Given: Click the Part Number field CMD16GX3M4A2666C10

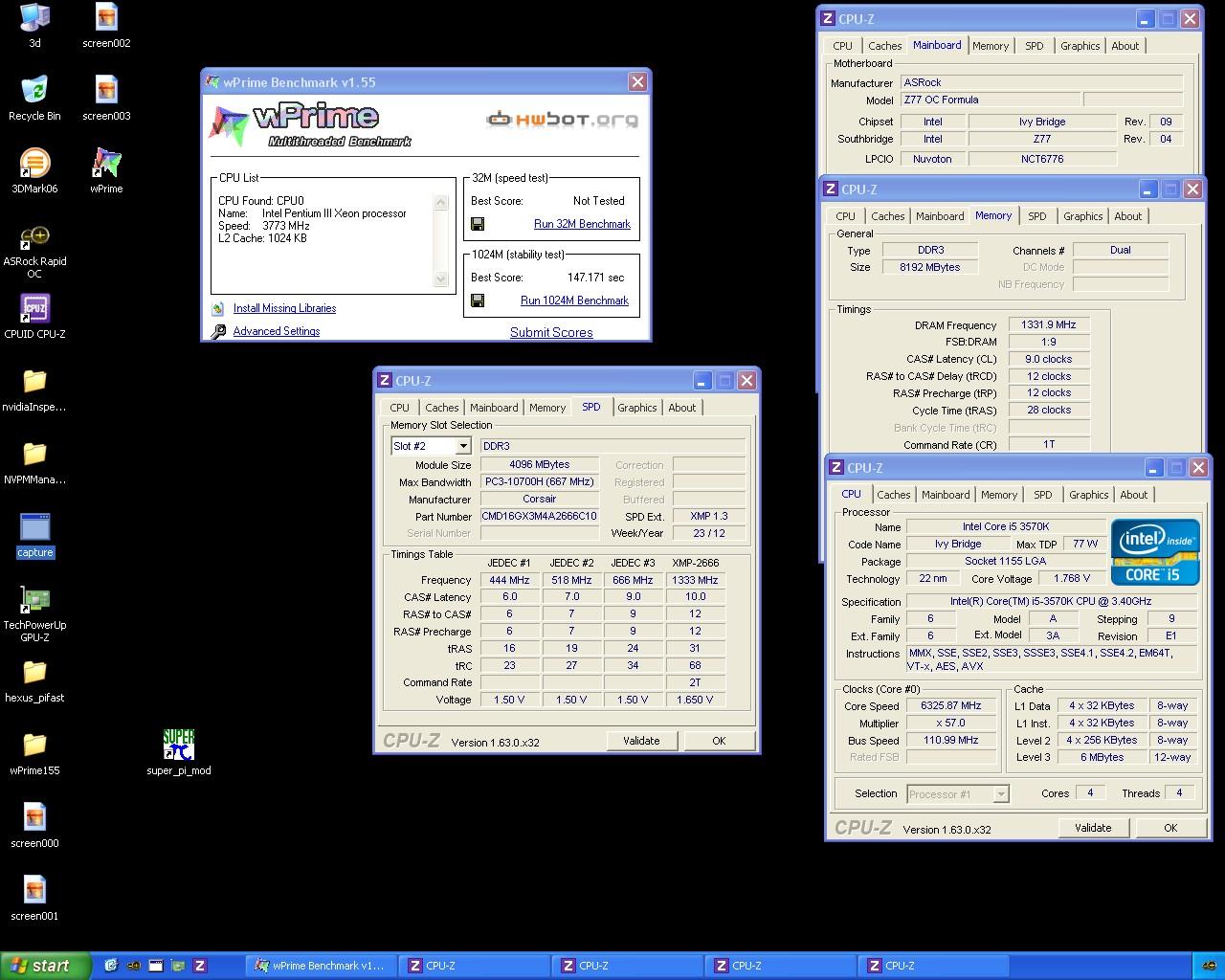Looking at the screenshot, I should point(539,517).
